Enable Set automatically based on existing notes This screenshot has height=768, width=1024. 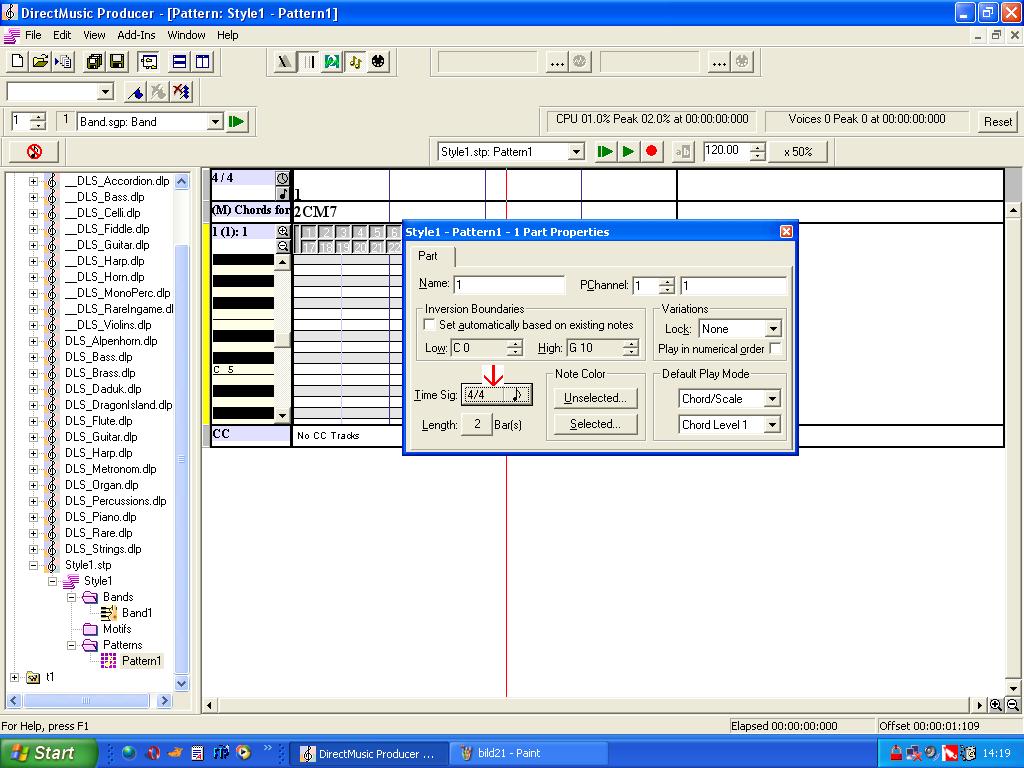430,325
